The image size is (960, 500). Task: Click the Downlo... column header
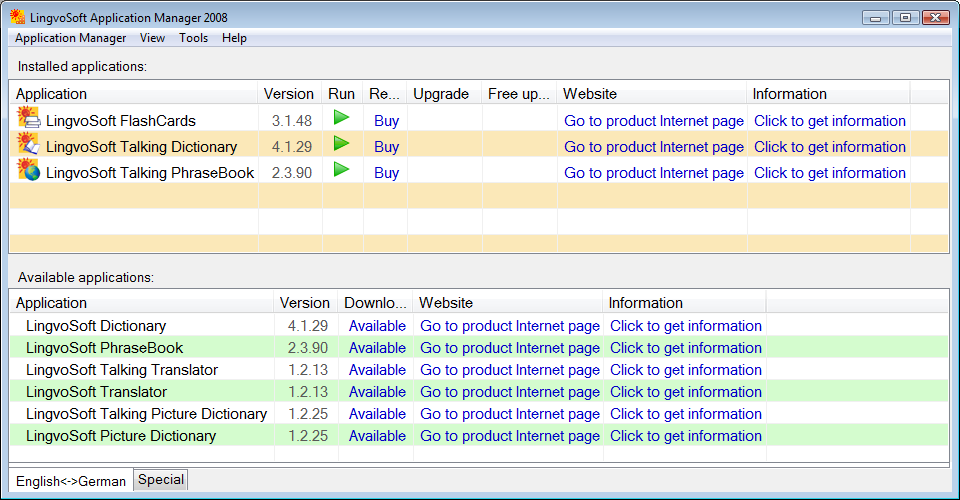point(375,303)
